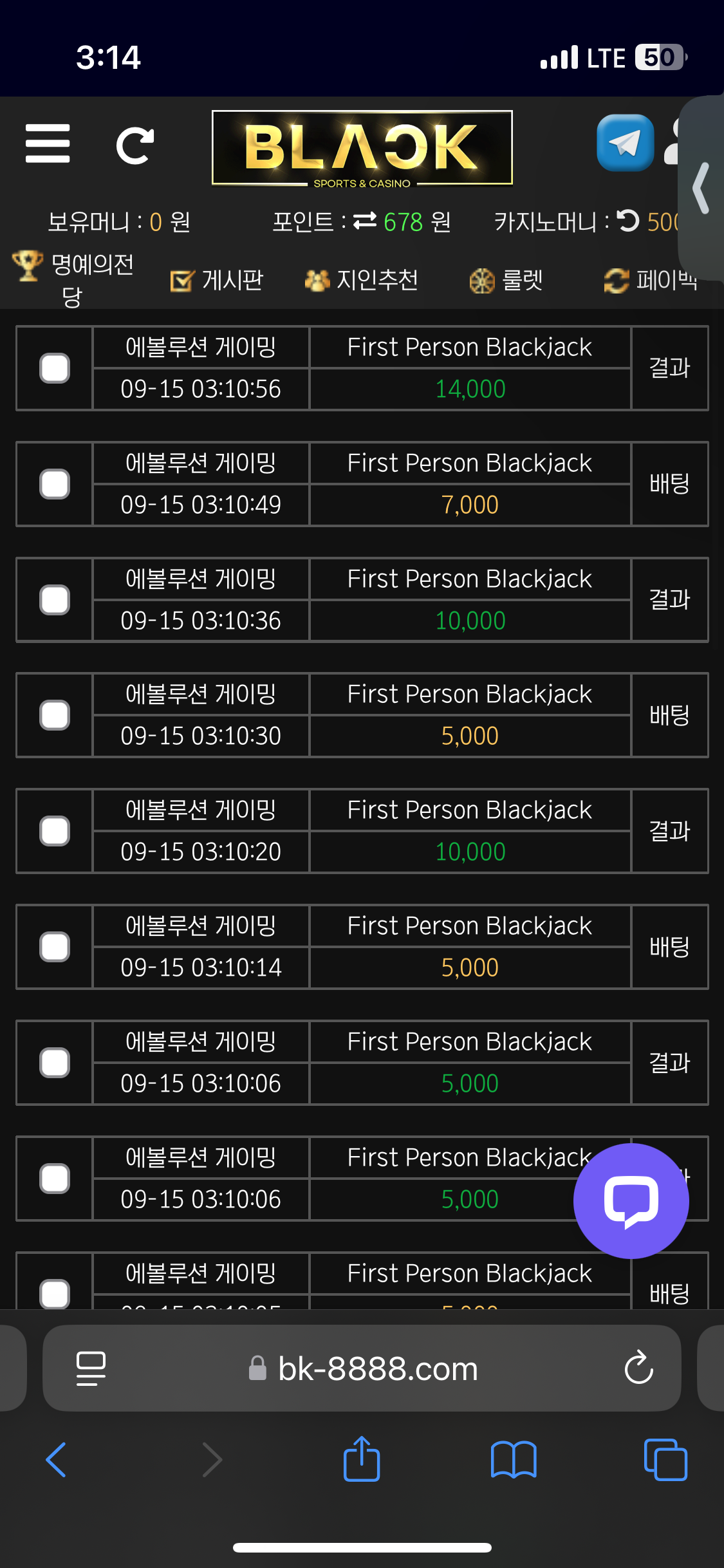Tap the casino money recover icon
This screenshot has width=724, height=1568.
(628, 221)
